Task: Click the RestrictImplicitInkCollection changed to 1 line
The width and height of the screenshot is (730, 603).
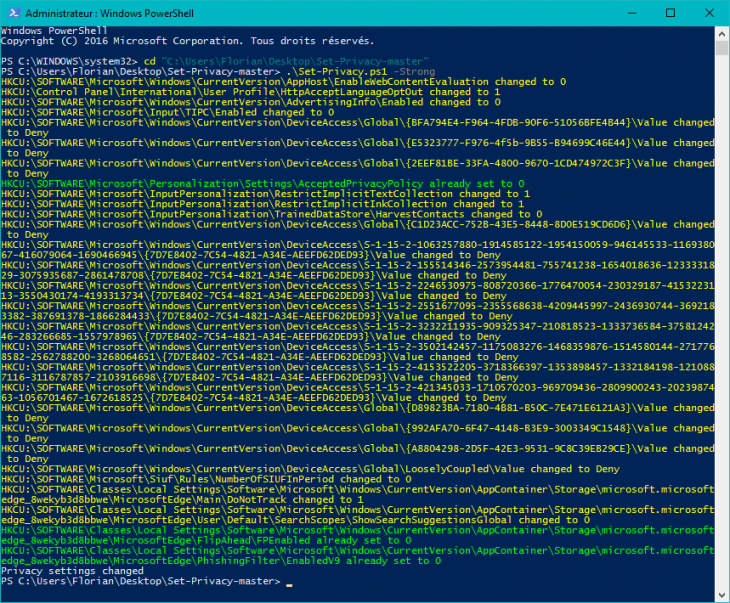Action: [x=263, y=204]
